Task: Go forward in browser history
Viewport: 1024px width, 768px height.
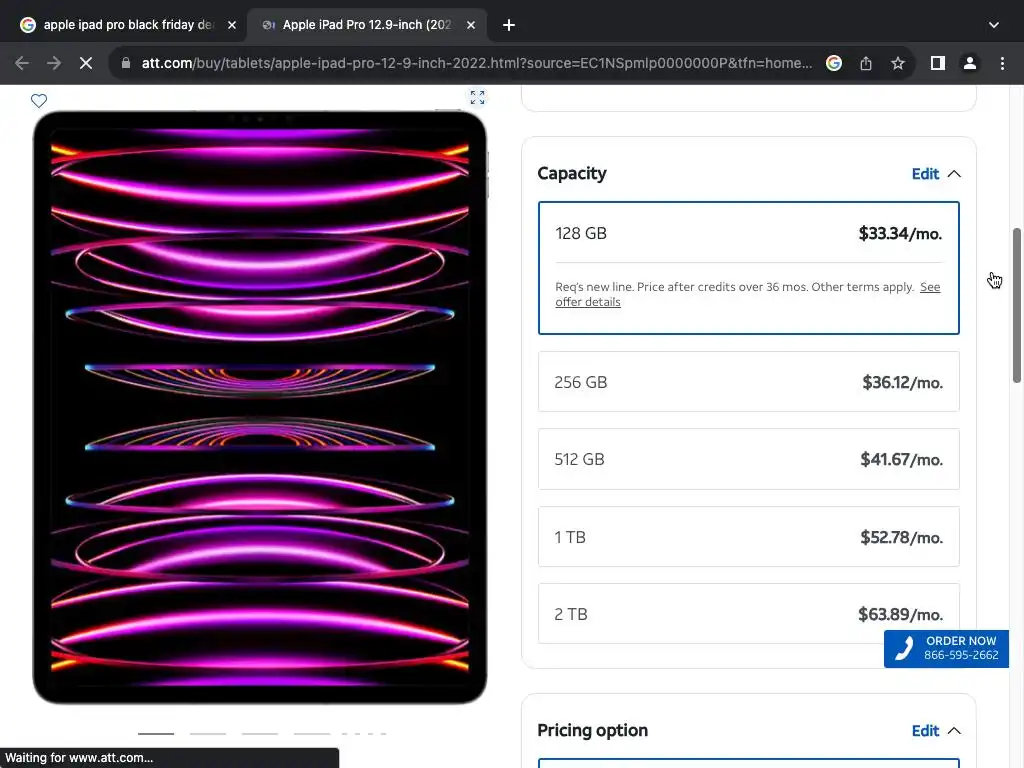Action: [54, 63]
